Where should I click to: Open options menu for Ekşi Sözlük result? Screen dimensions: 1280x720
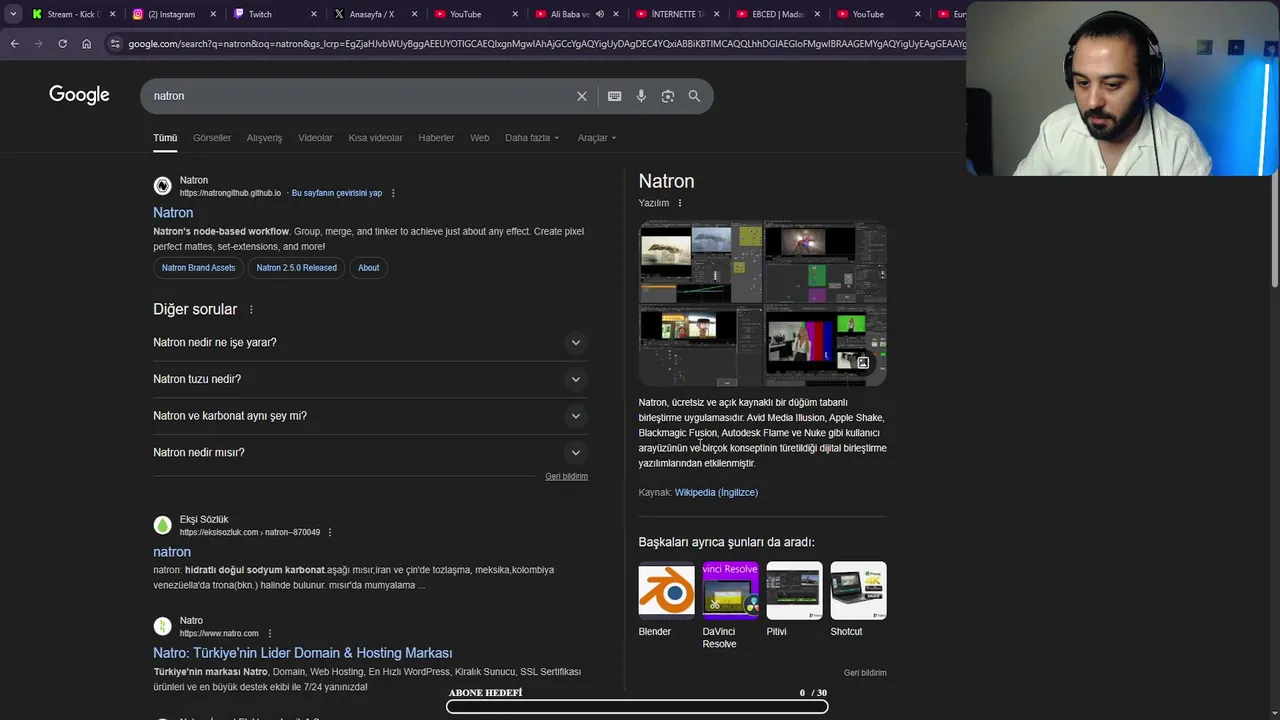click(330, 532)
